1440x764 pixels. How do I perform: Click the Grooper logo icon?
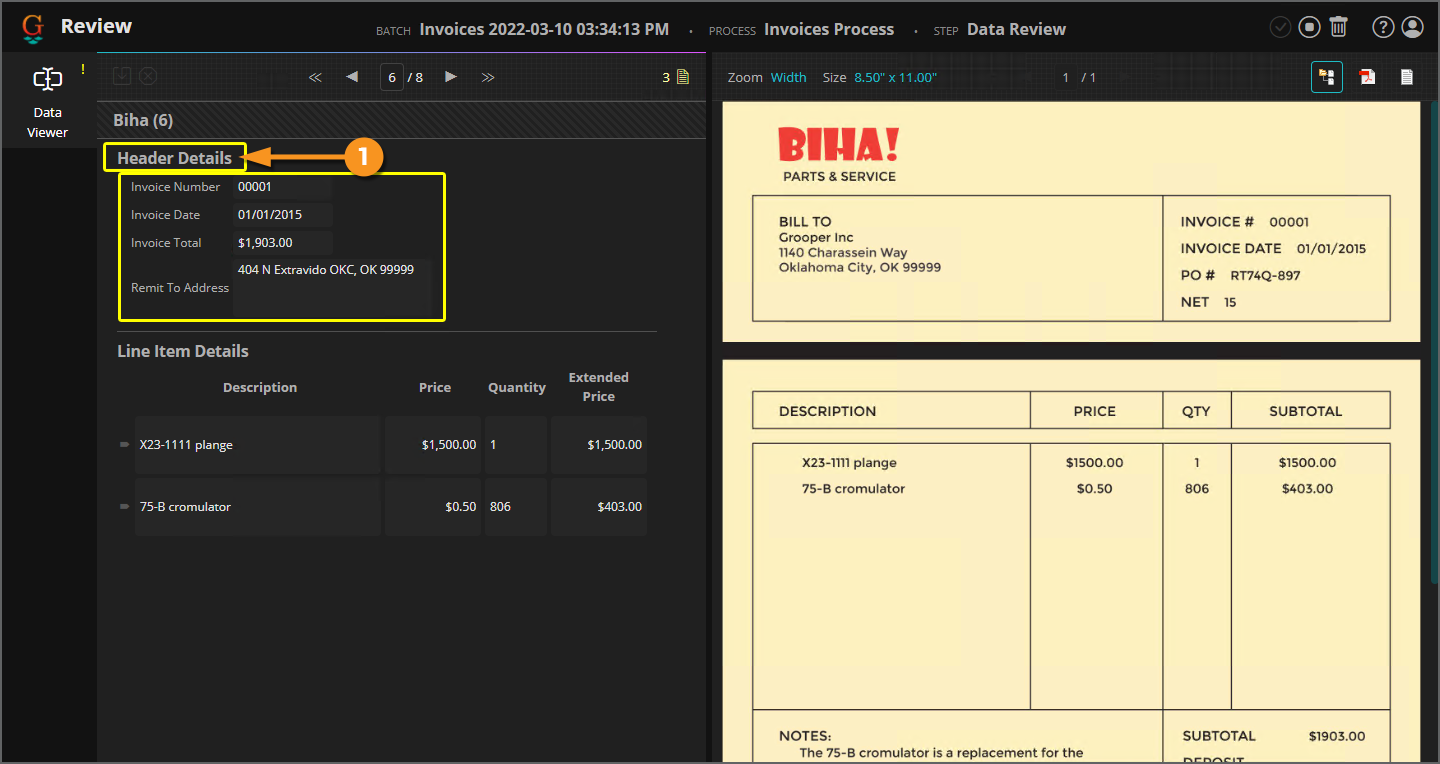pos(33,28)
